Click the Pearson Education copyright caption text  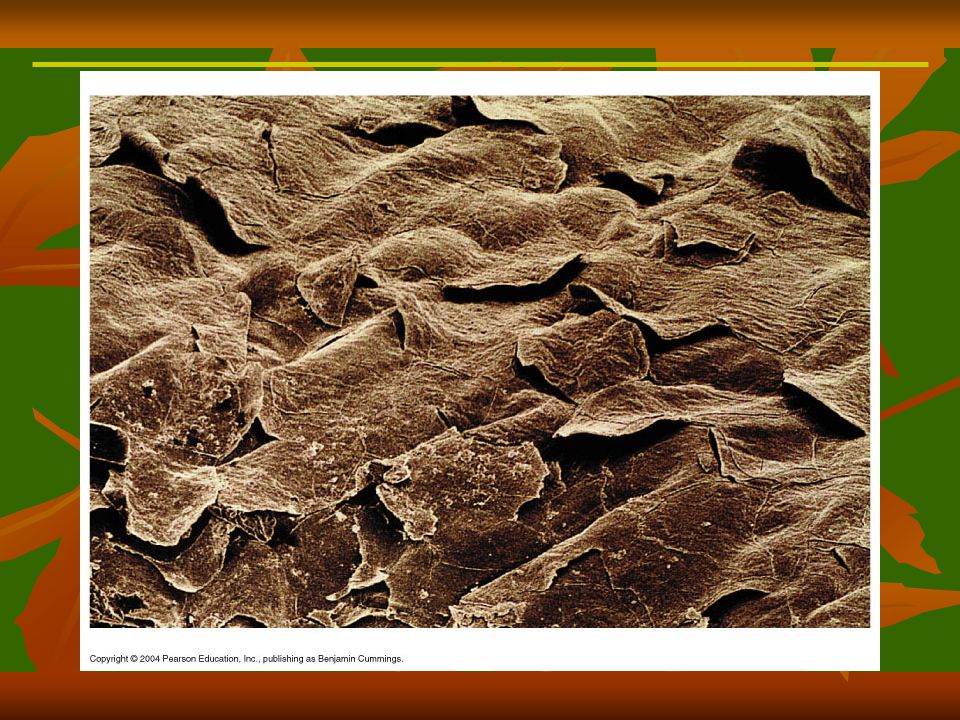[x=246, y=659]
